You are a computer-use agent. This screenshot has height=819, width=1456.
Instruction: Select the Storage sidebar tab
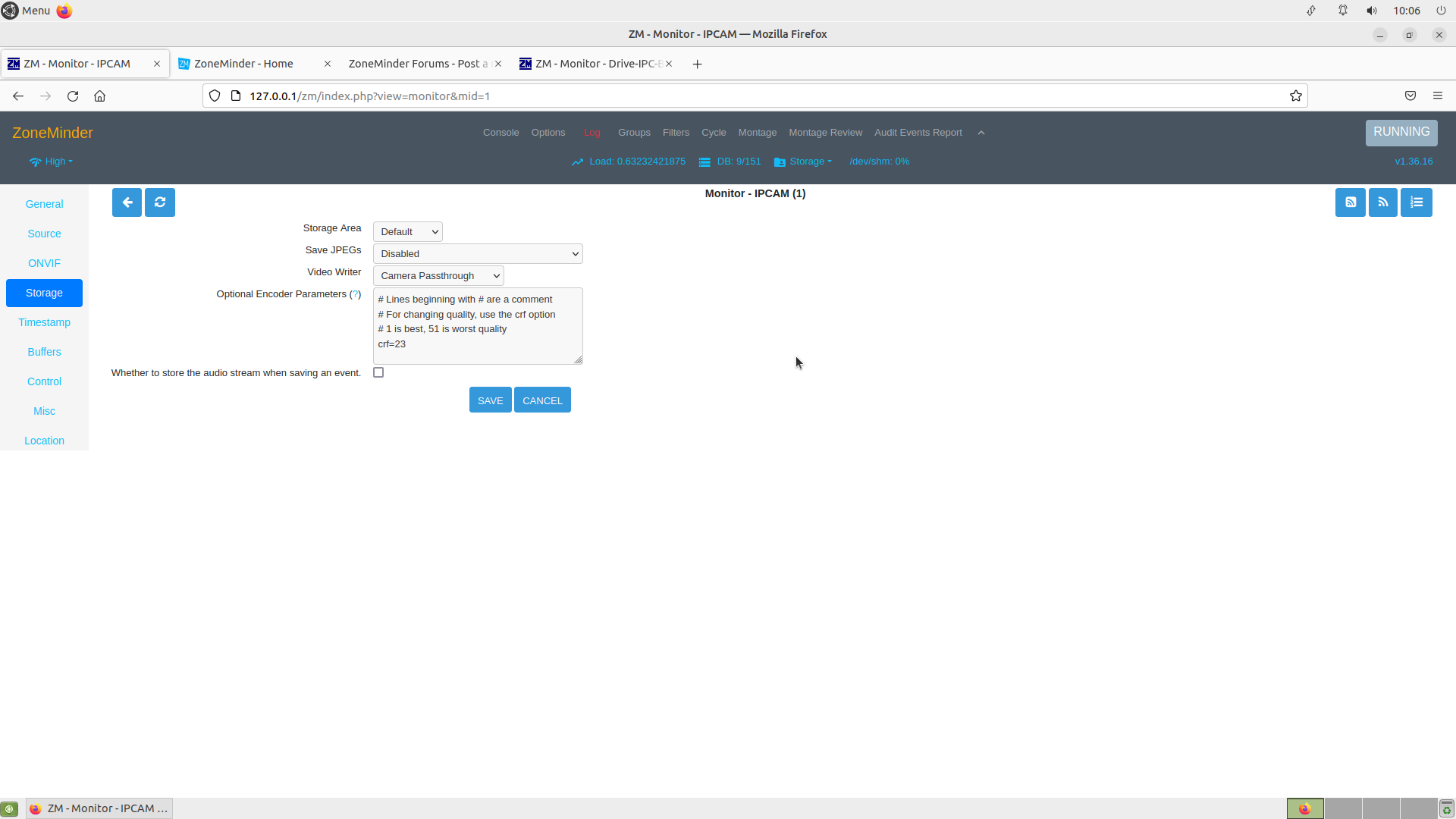[44, 293]
